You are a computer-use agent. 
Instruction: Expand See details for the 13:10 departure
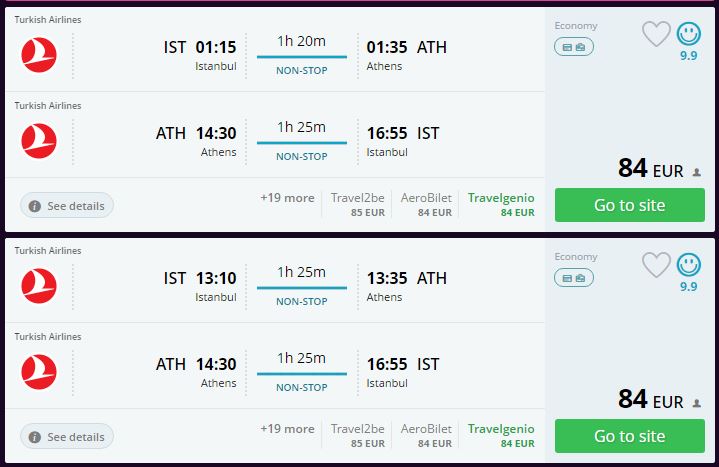67,436
